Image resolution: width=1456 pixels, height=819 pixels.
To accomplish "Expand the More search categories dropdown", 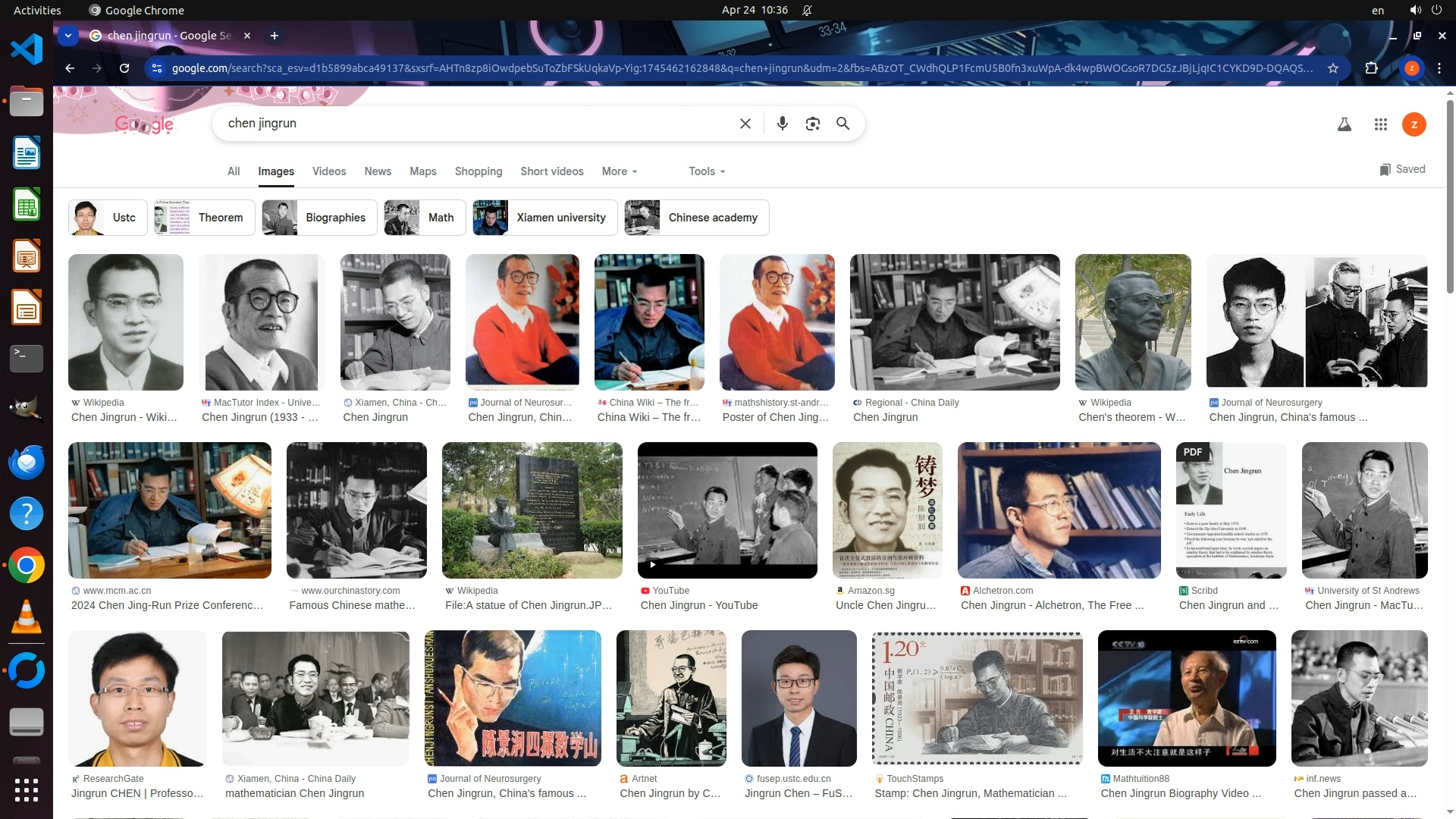I will point(619,171).
